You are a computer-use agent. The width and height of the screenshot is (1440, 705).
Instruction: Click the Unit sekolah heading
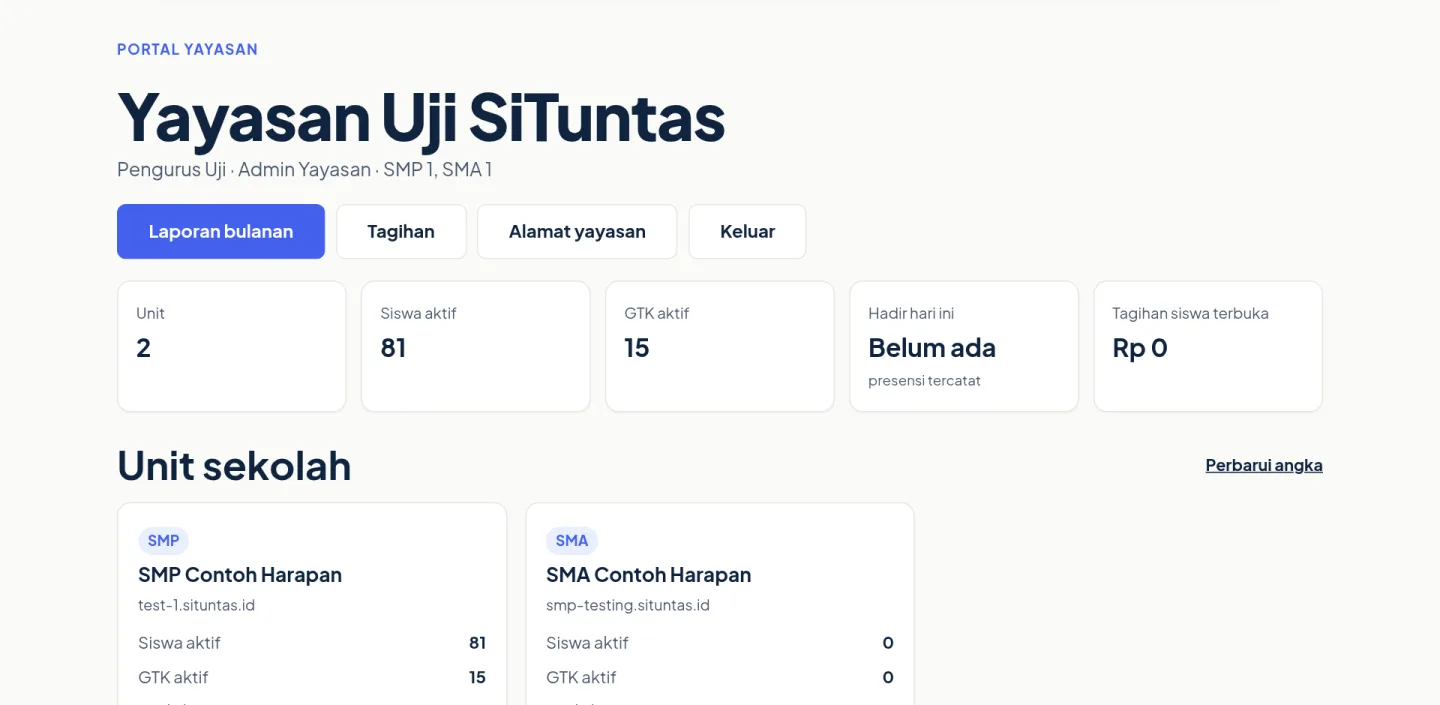coord(234,466)
